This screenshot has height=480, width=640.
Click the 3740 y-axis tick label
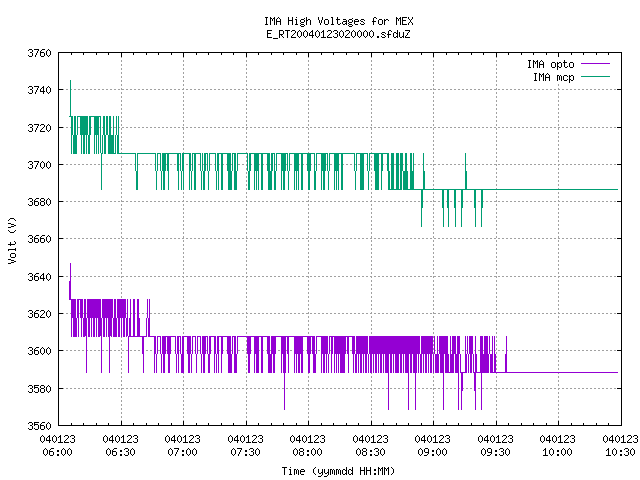pyautogui.click(x=40, y=90)
